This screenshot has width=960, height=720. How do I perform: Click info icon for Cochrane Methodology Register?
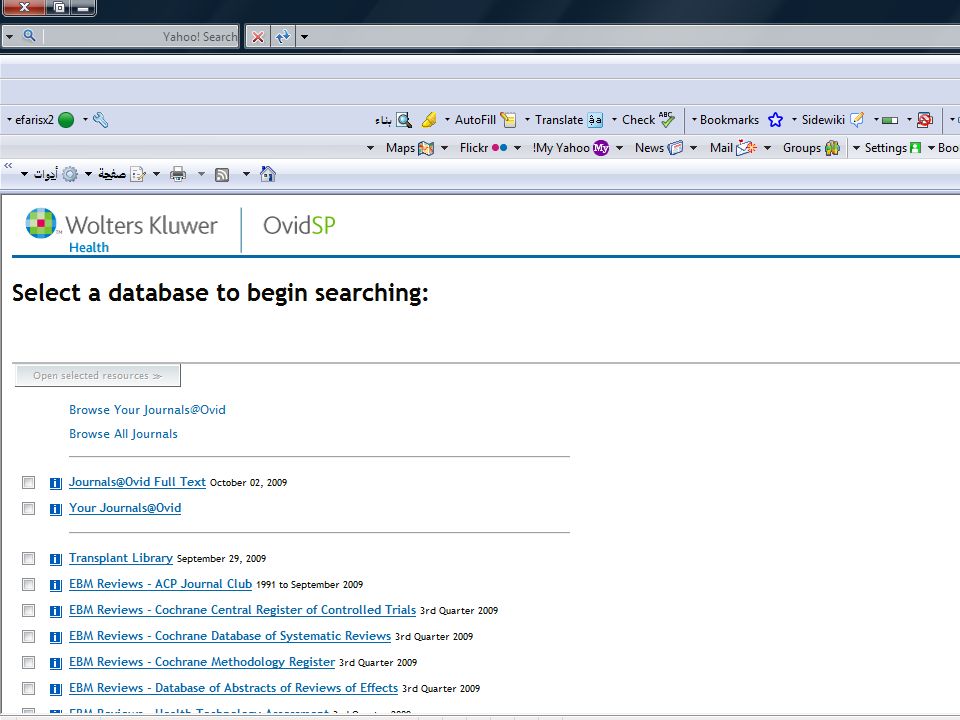click(56, 663)
